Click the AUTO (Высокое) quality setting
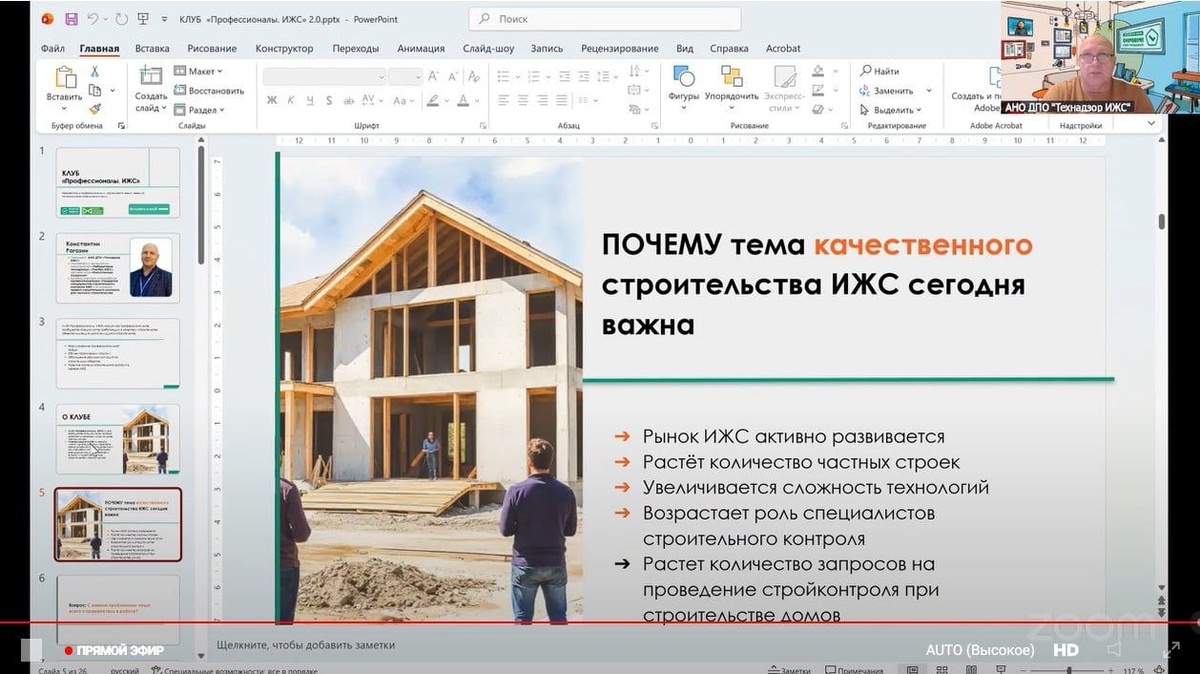1200x674 pixels. pos(980,650)
